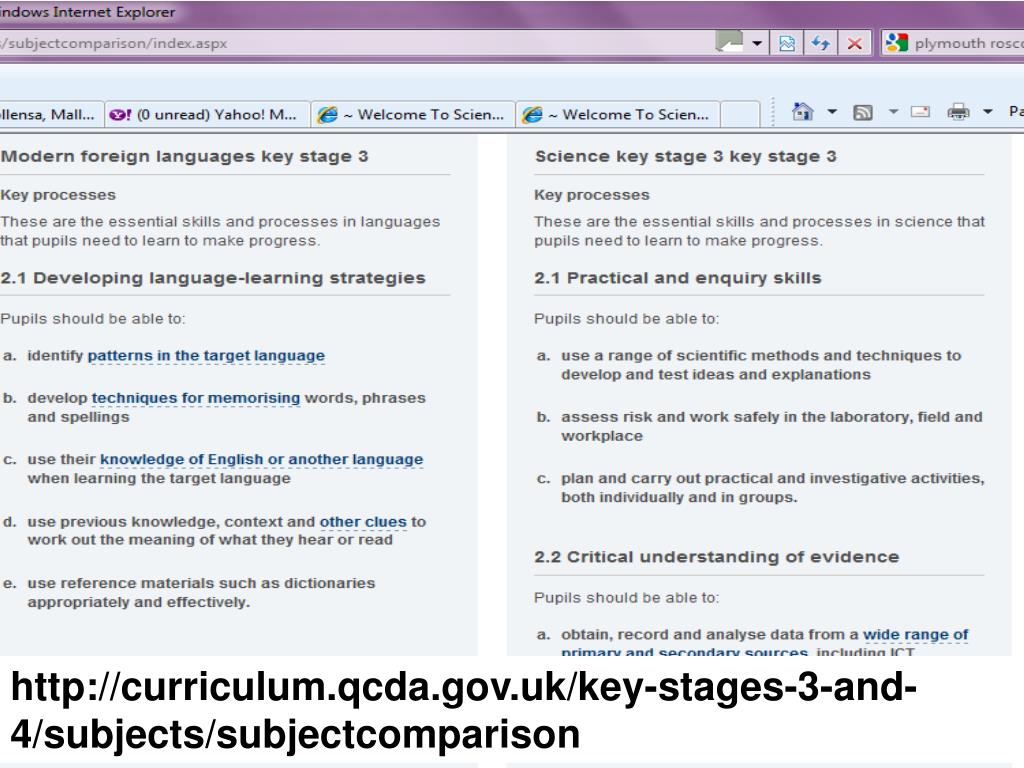Click in the plymouth search box
Image resolution: width=1024 pixels, height=768 pixels.
(x=968, y=44)
